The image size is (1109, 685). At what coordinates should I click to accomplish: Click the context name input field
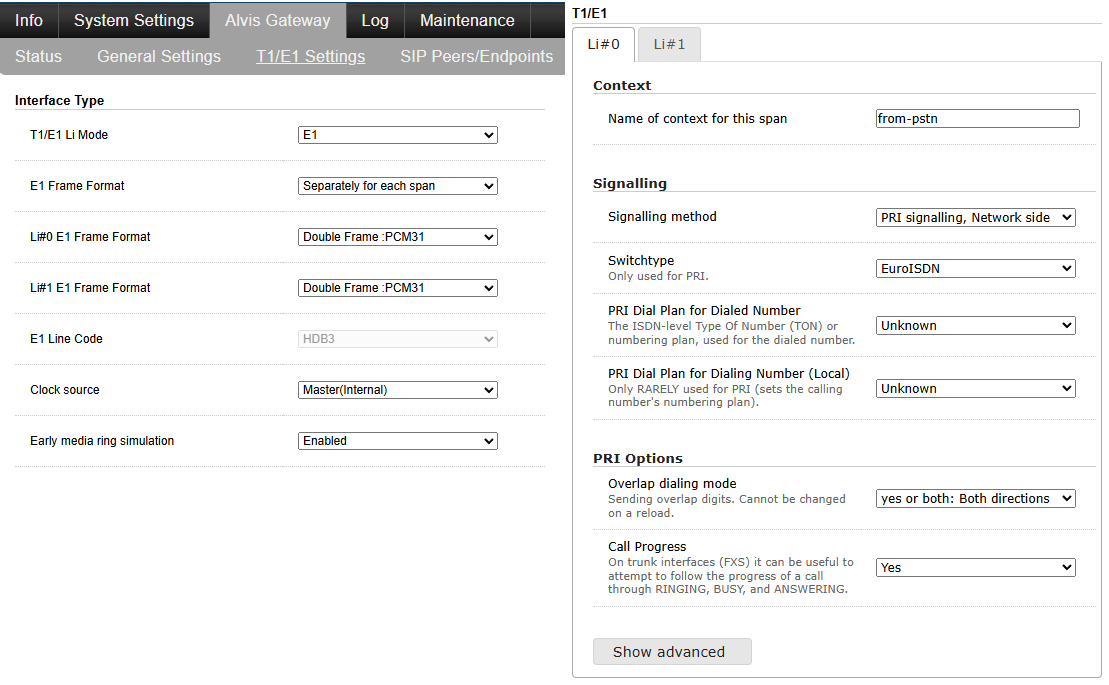click(x=977, y=119)
